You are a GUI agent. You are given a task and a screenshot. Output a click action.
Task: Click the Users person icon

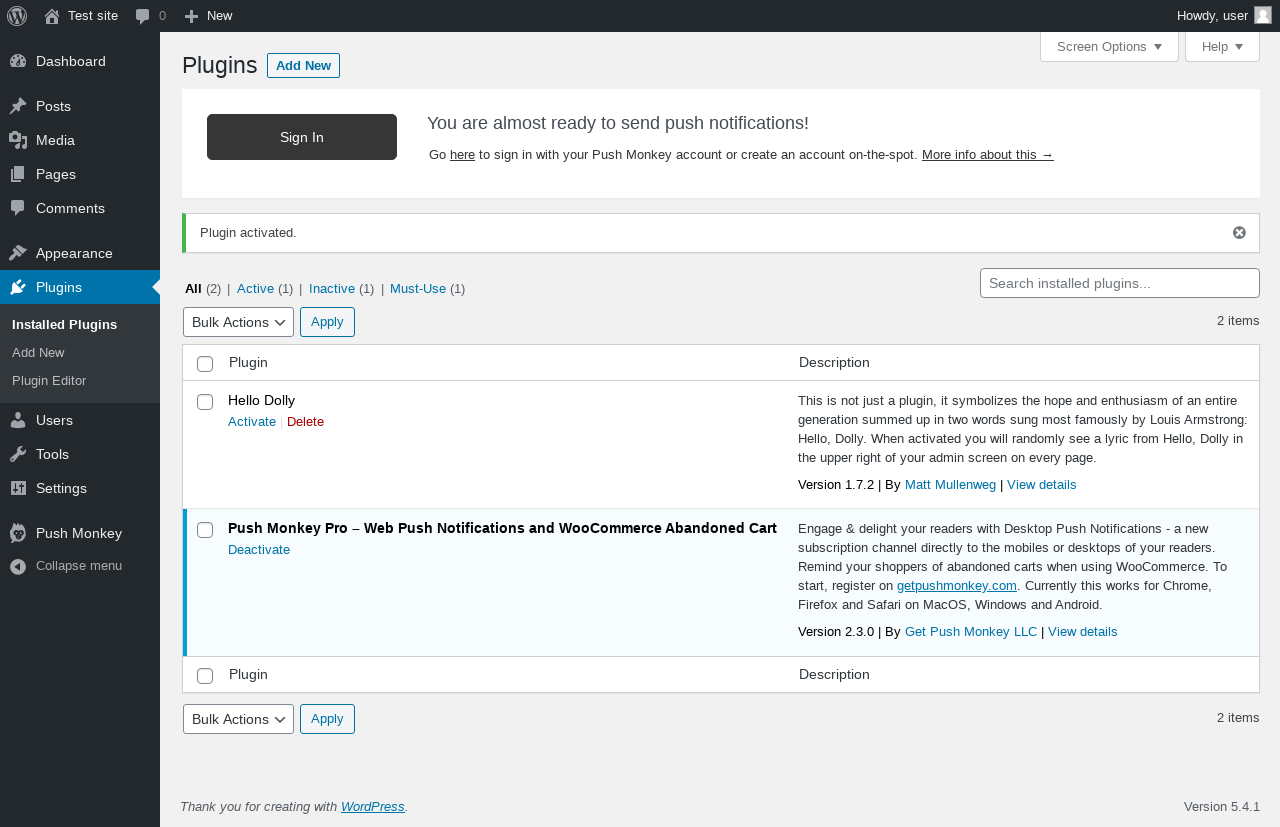(18, 420)
